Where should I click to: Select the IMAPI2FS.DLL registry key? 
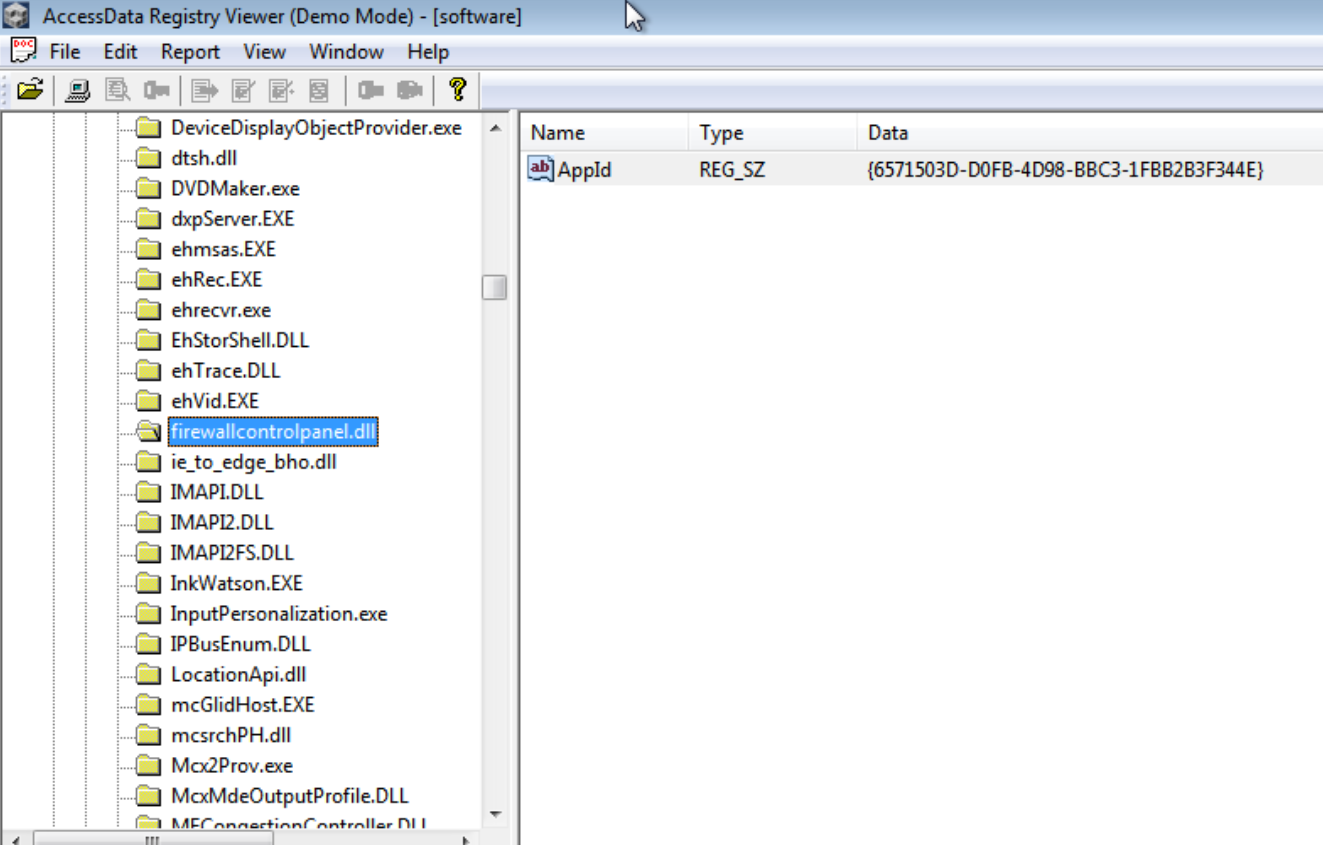[x=232, y=553]
